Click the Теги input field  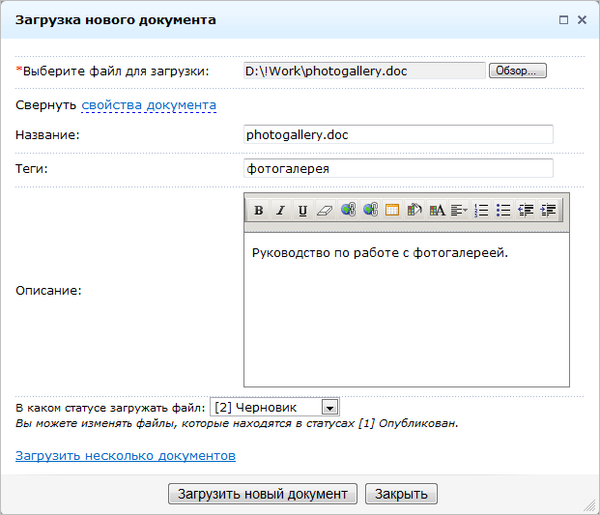(398, 169)
